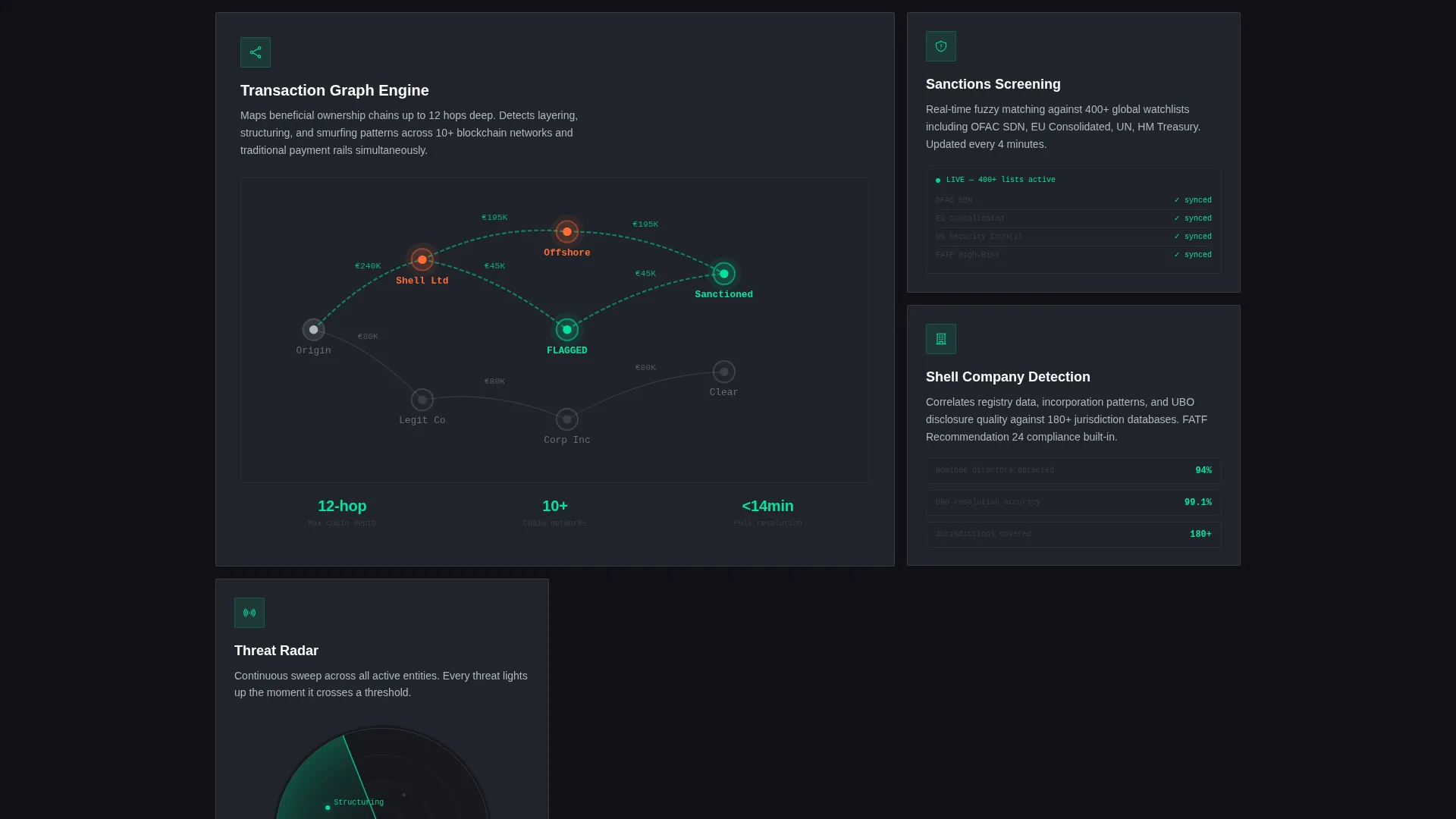Click the Sanctions Screening heading
Viewport: 1456px width, 819px height.
pos(993,84)
